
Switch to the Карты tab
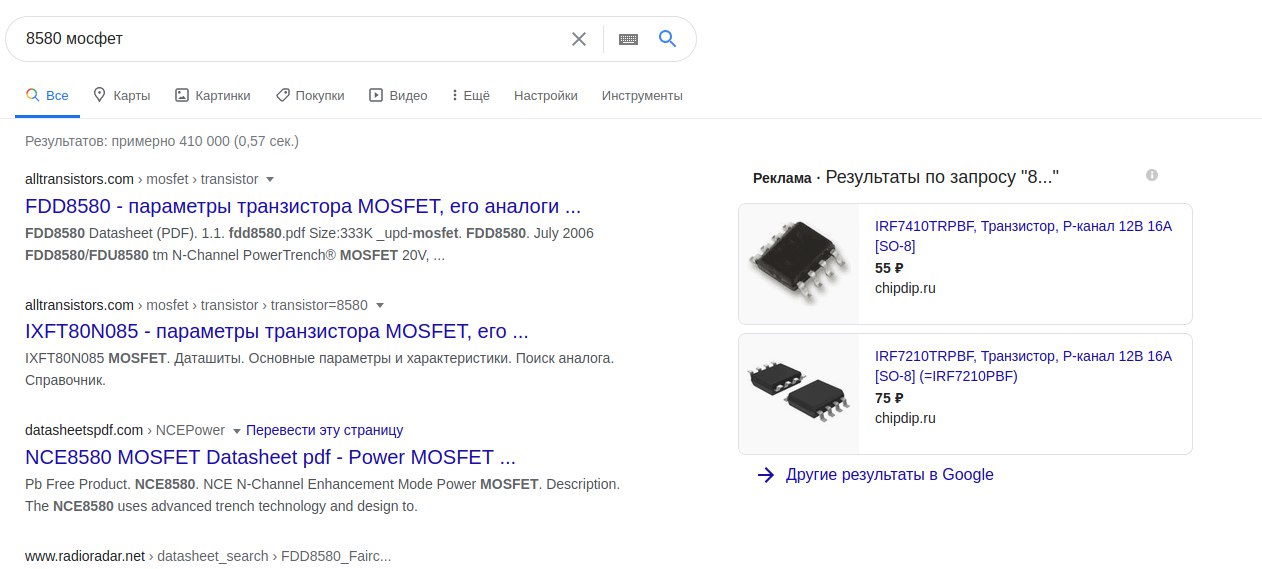(121, 96)
